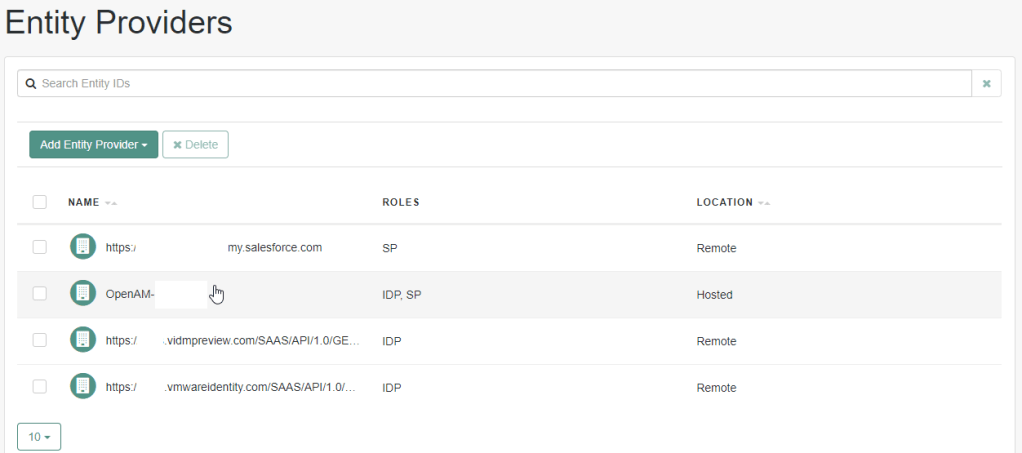Open the Add Entity Provider dropdown
Image resolution: width=1022 pixels, height=453 pixels.
point(93,145)
